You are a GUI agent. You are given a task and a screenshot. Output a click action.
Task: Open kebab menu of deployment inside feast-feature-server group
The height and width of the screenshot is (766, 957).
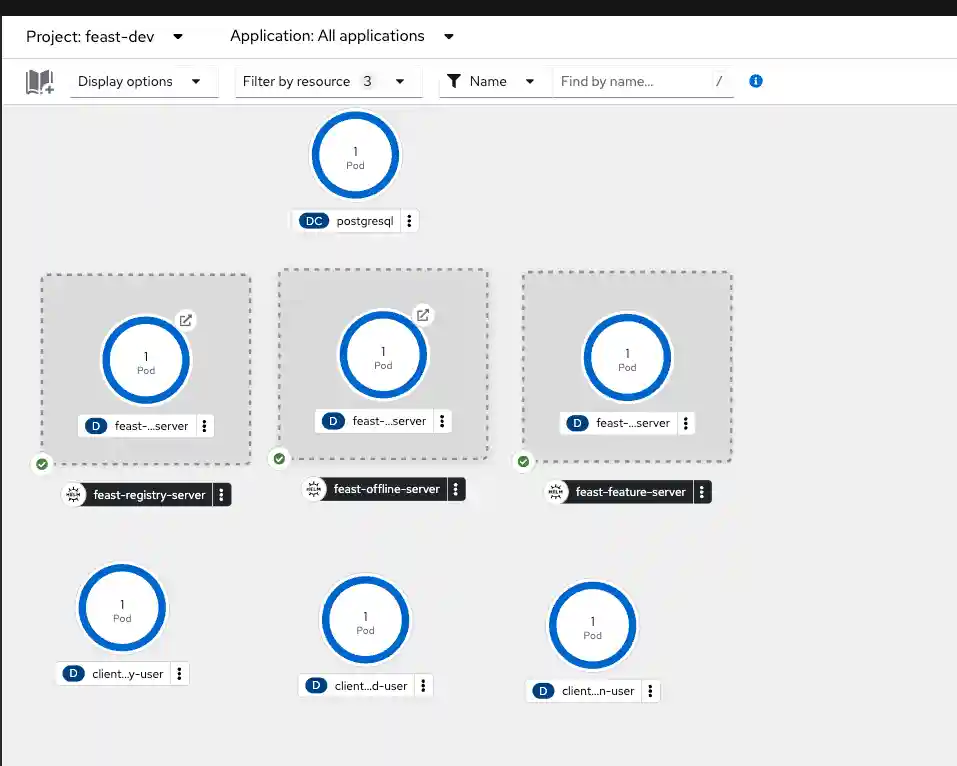[x=686, y=423]
